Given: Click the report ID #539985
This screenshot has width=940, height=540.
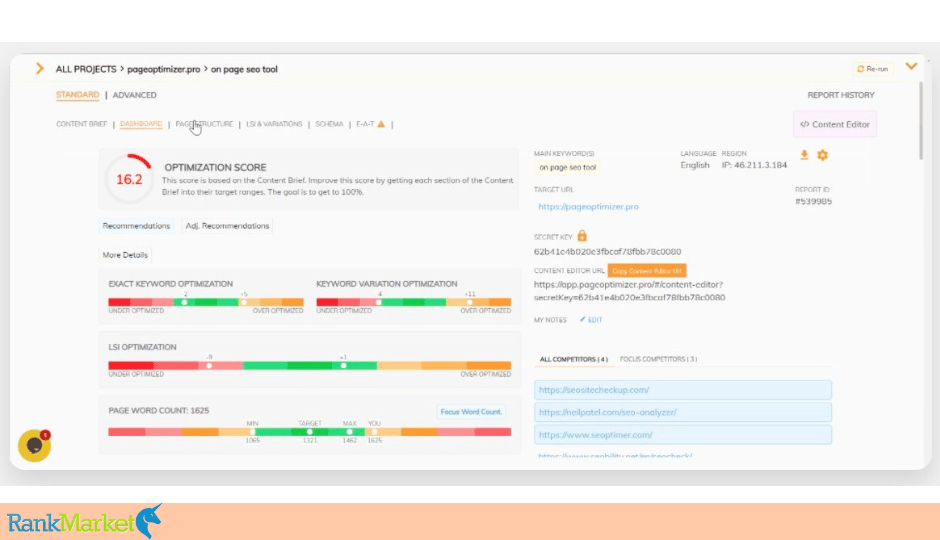Looking at the screenshot, I should pyautogui.click(x=814, y=201).
